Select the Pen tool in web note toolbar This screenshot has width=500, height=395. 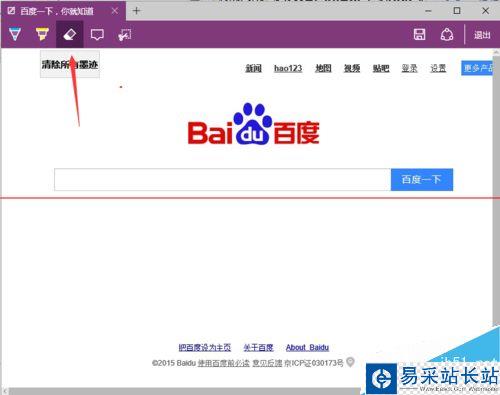tap(15, 34)
